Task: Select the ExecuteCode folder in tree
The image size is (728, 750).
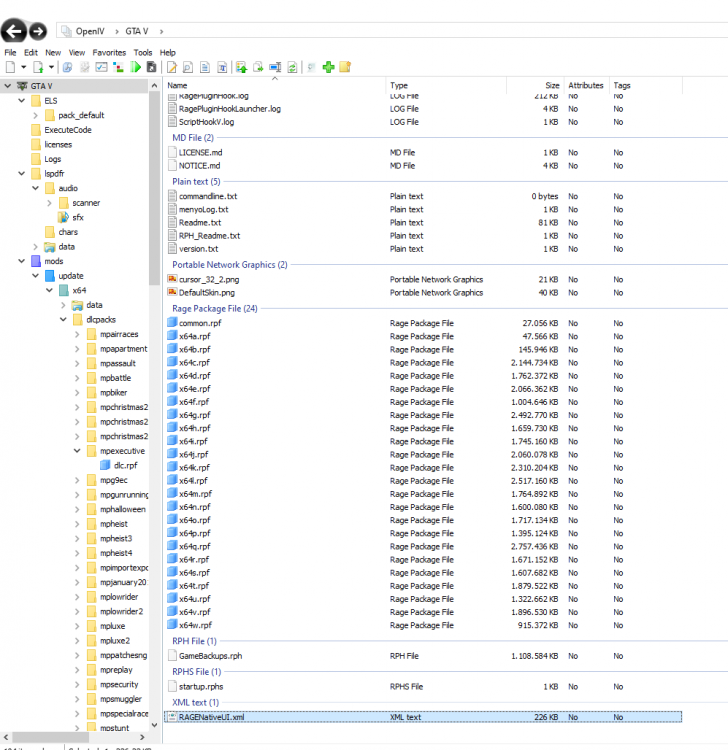Action: pos(67,130)
